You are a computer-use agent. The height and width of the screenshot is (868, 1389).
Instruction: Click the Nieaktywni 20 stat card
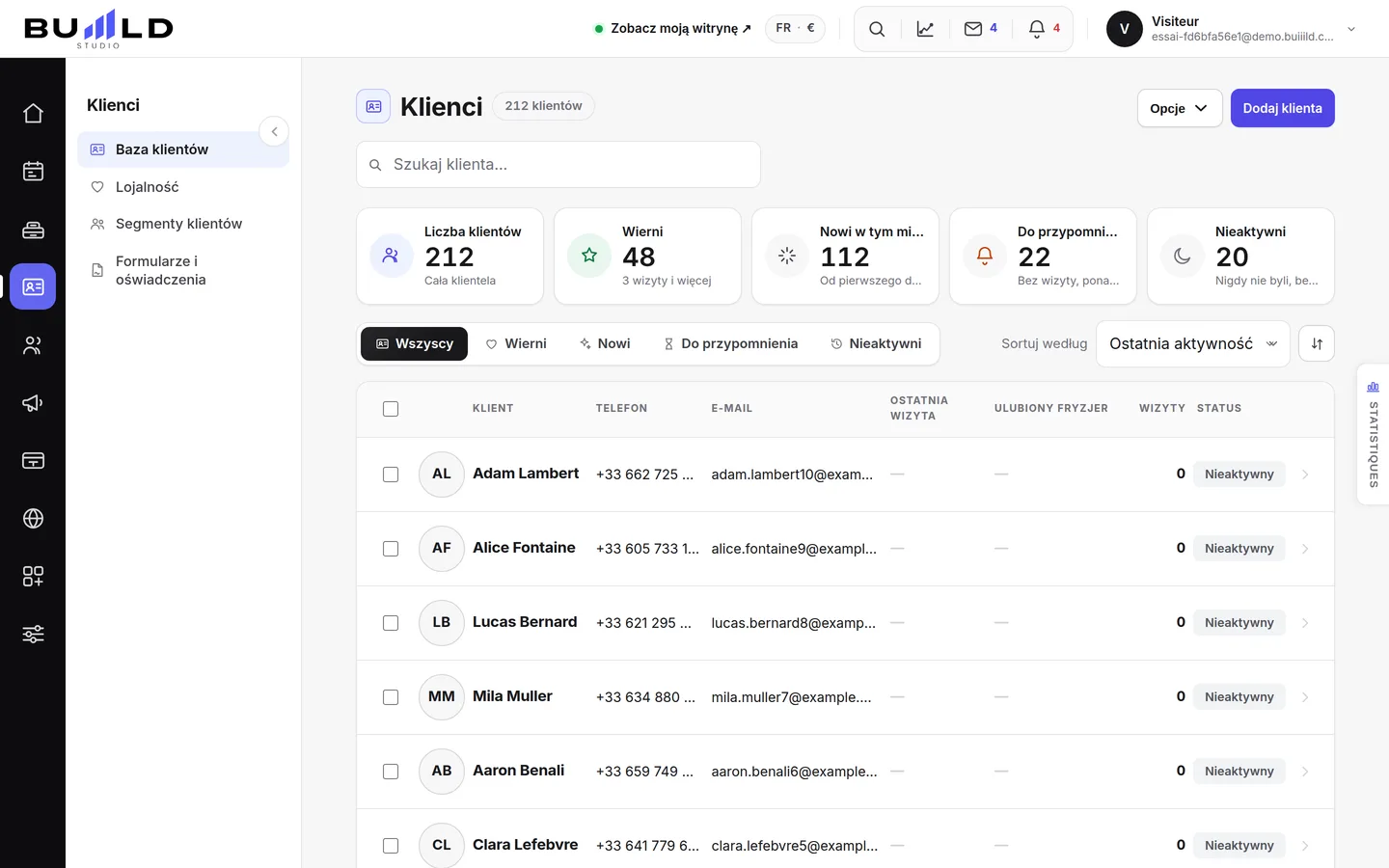(1240, 257)
